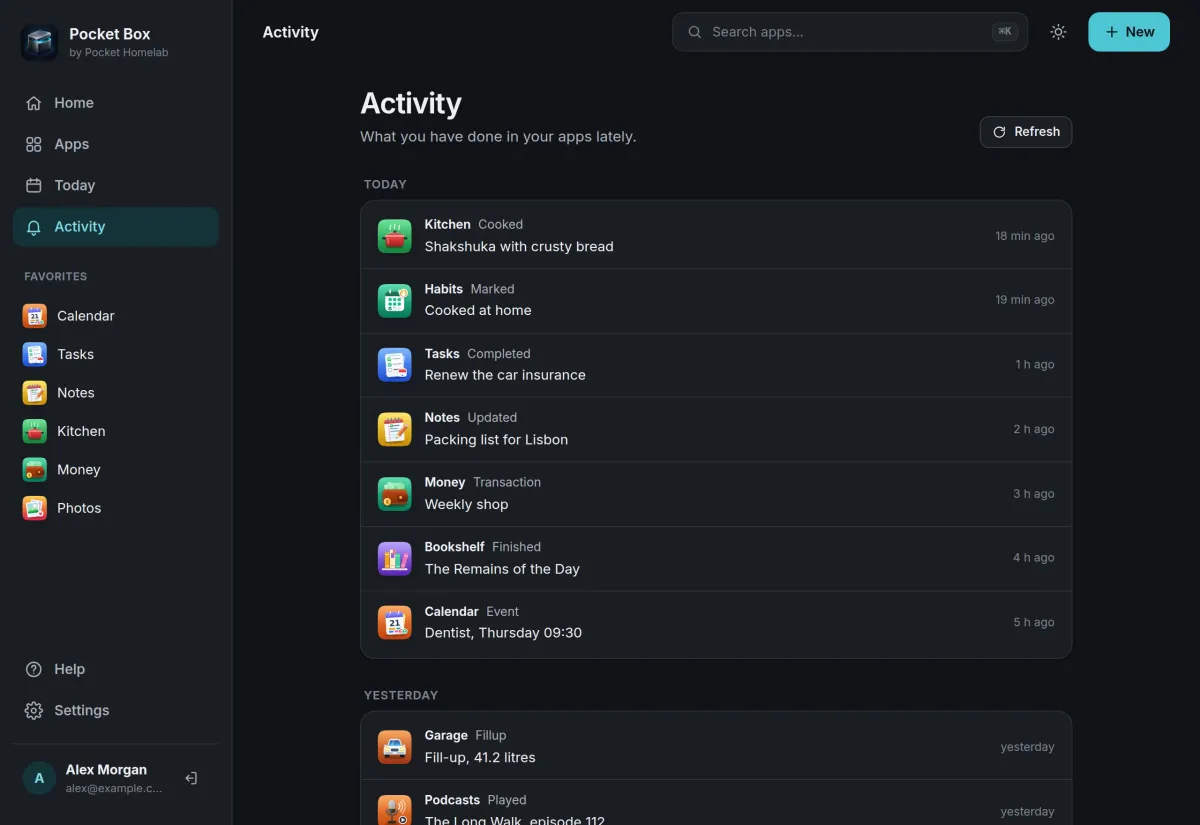Image resolution: width=1200 pixels, height=825 pixels.
Task: Open Home in the sidebar
Action: click(x=116, y=103)
